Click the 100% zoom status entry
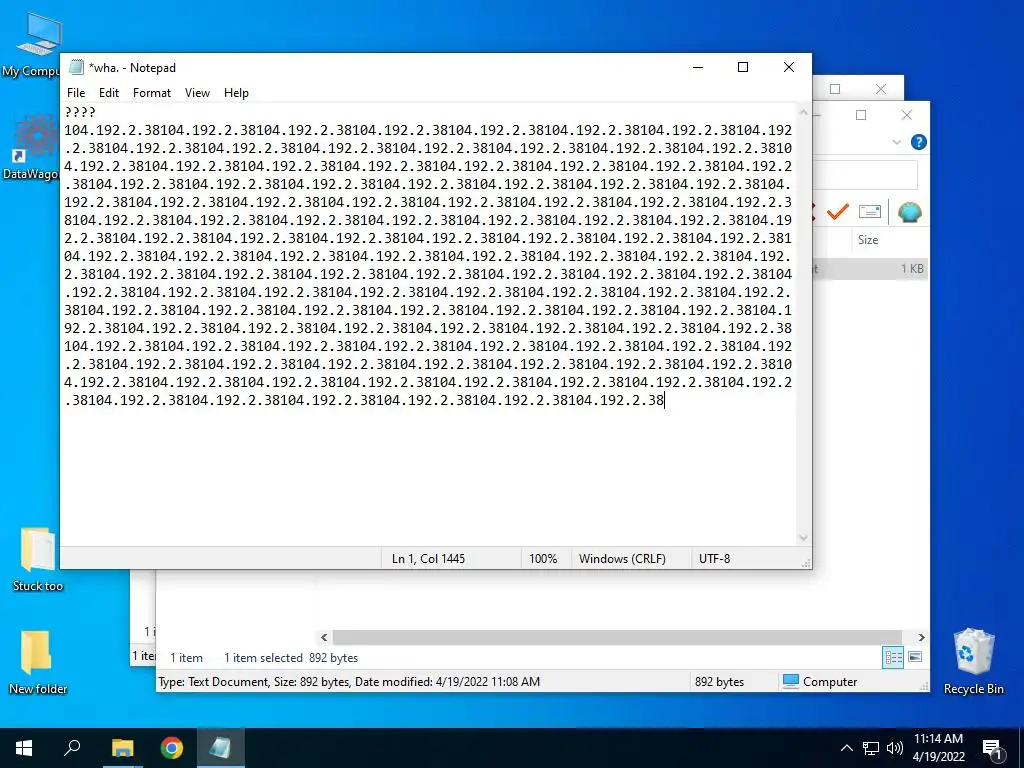 (x=543, y=558)
